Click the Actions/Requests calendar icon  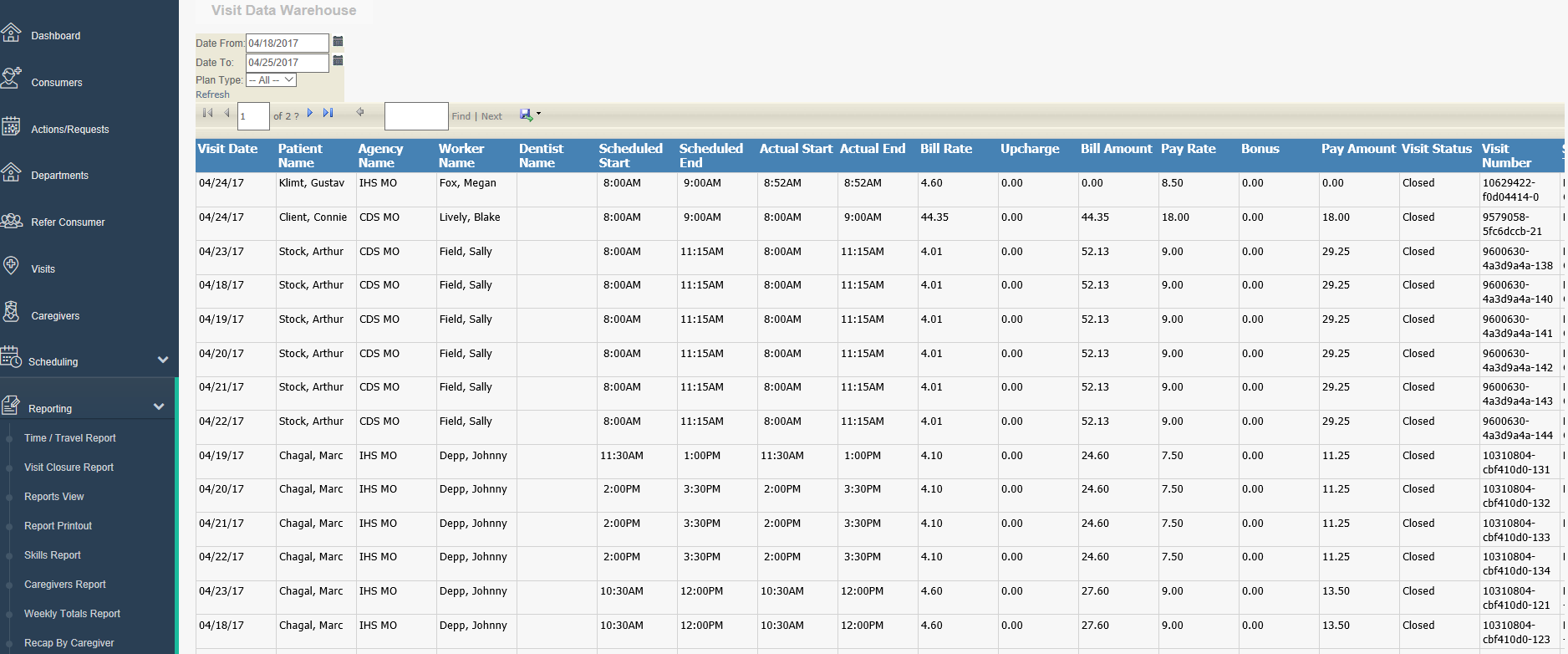point(11,126)
